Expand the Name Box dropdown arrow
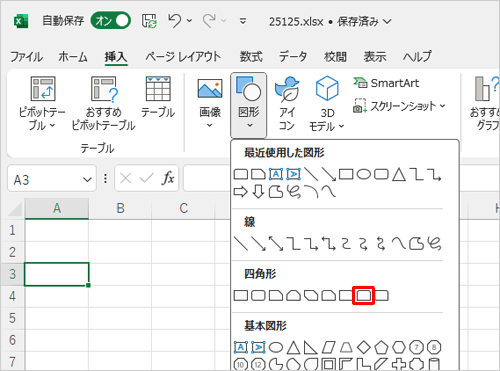The width and height of the screenshot is (500, 371). point(87,180)
